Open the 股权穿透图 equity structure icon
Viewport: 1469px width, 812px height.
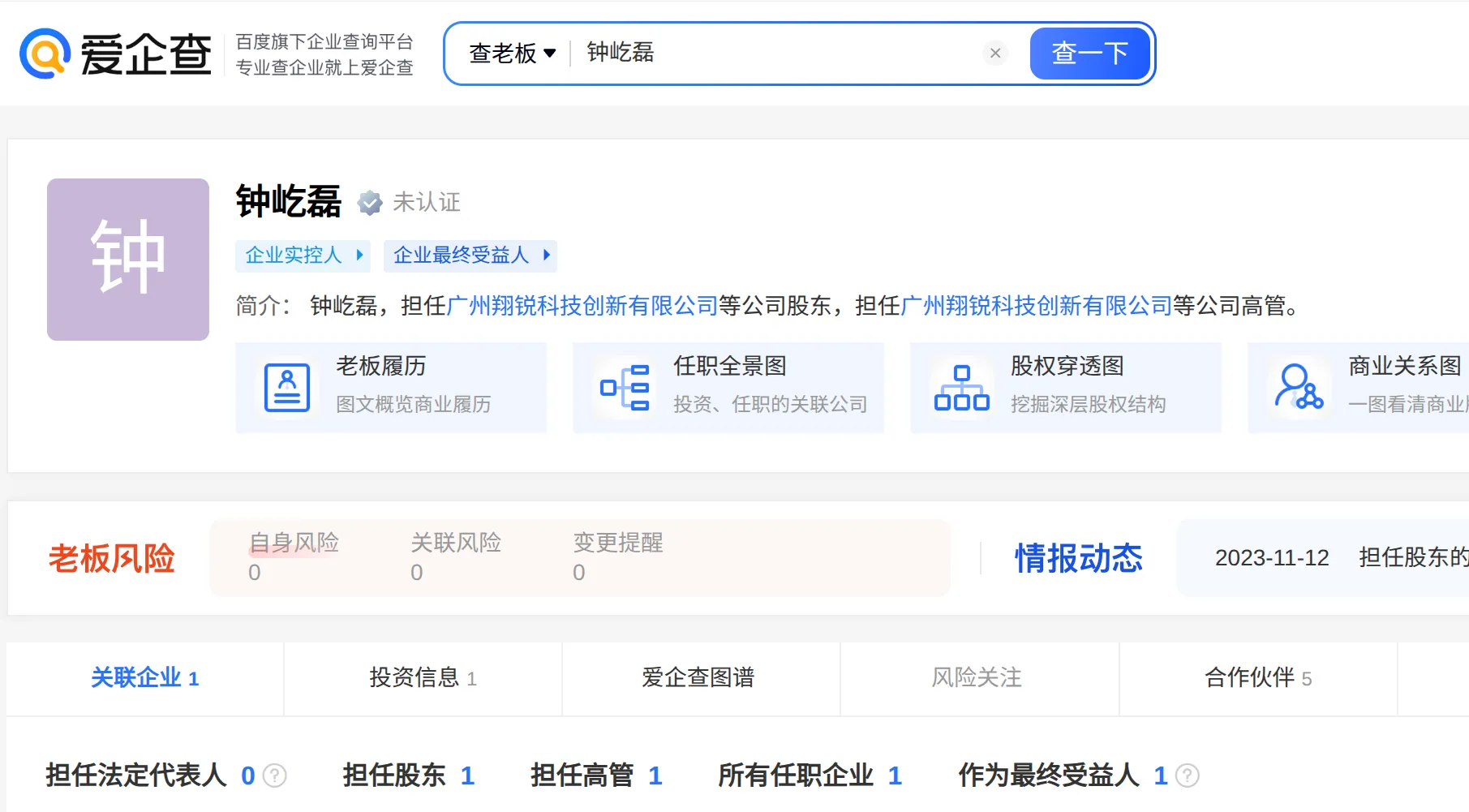point(962,388)
